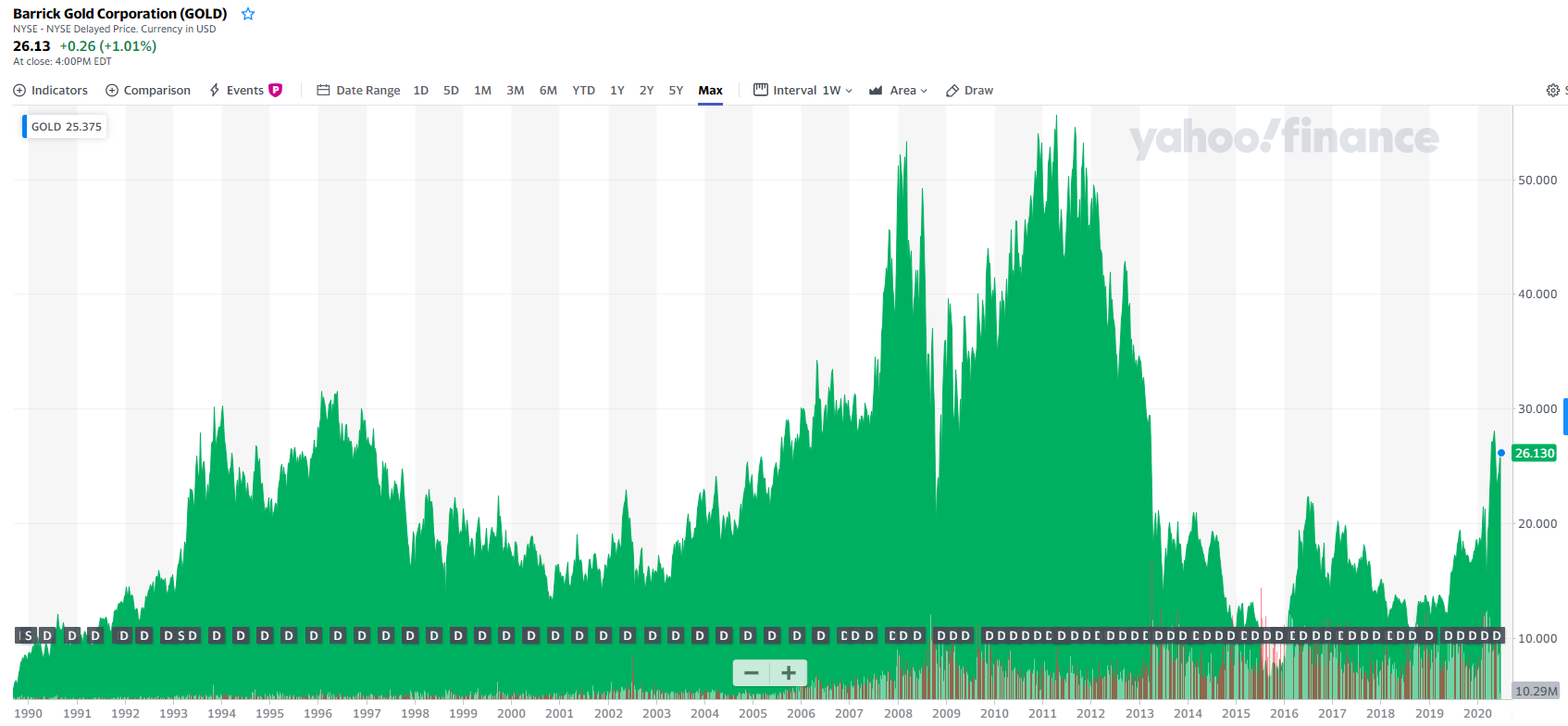
Task: Click the 2020 year axis label
Action: click(1477, 713)
